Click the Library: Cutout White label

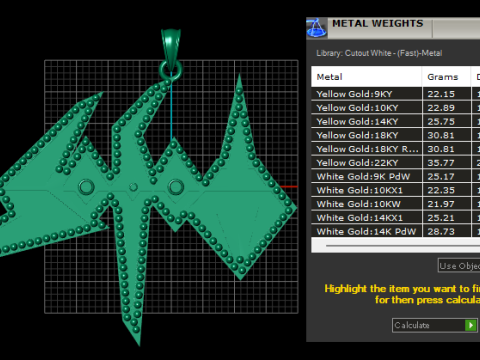379,53
